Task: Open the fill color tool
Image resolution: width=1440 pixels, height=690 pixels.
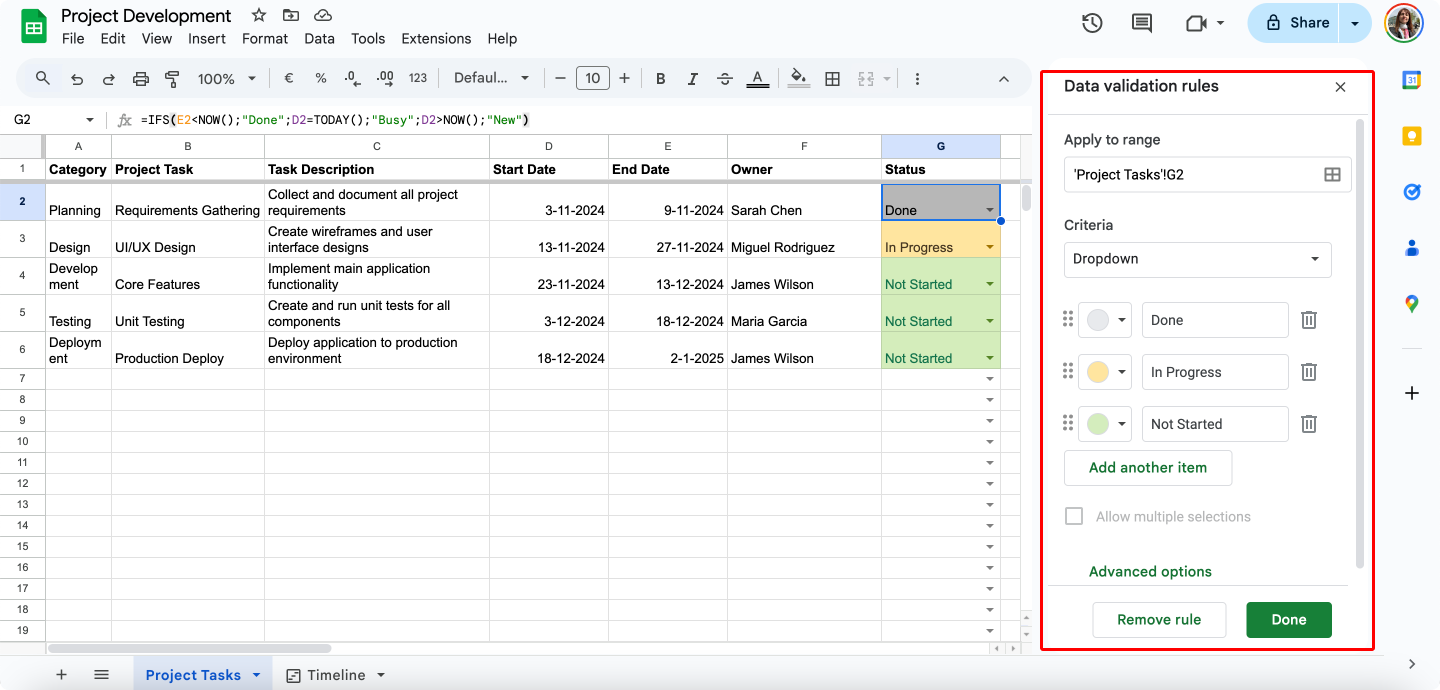Action: (x=798, y=77)
